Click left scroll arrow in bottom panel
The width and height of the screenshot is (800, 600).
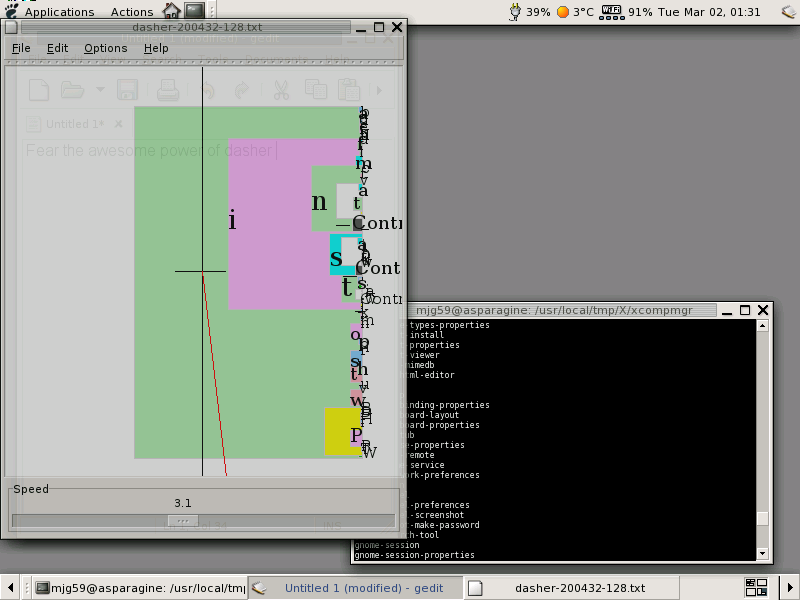click(10, 588)
